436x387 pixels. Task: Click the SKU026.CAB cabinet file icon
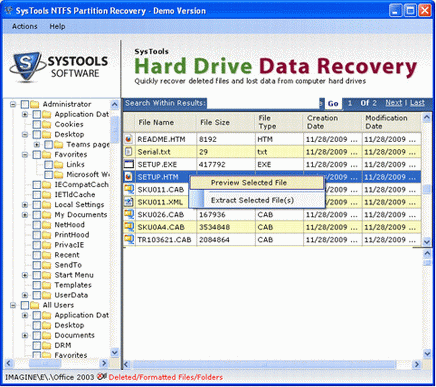tap(128, 214)
